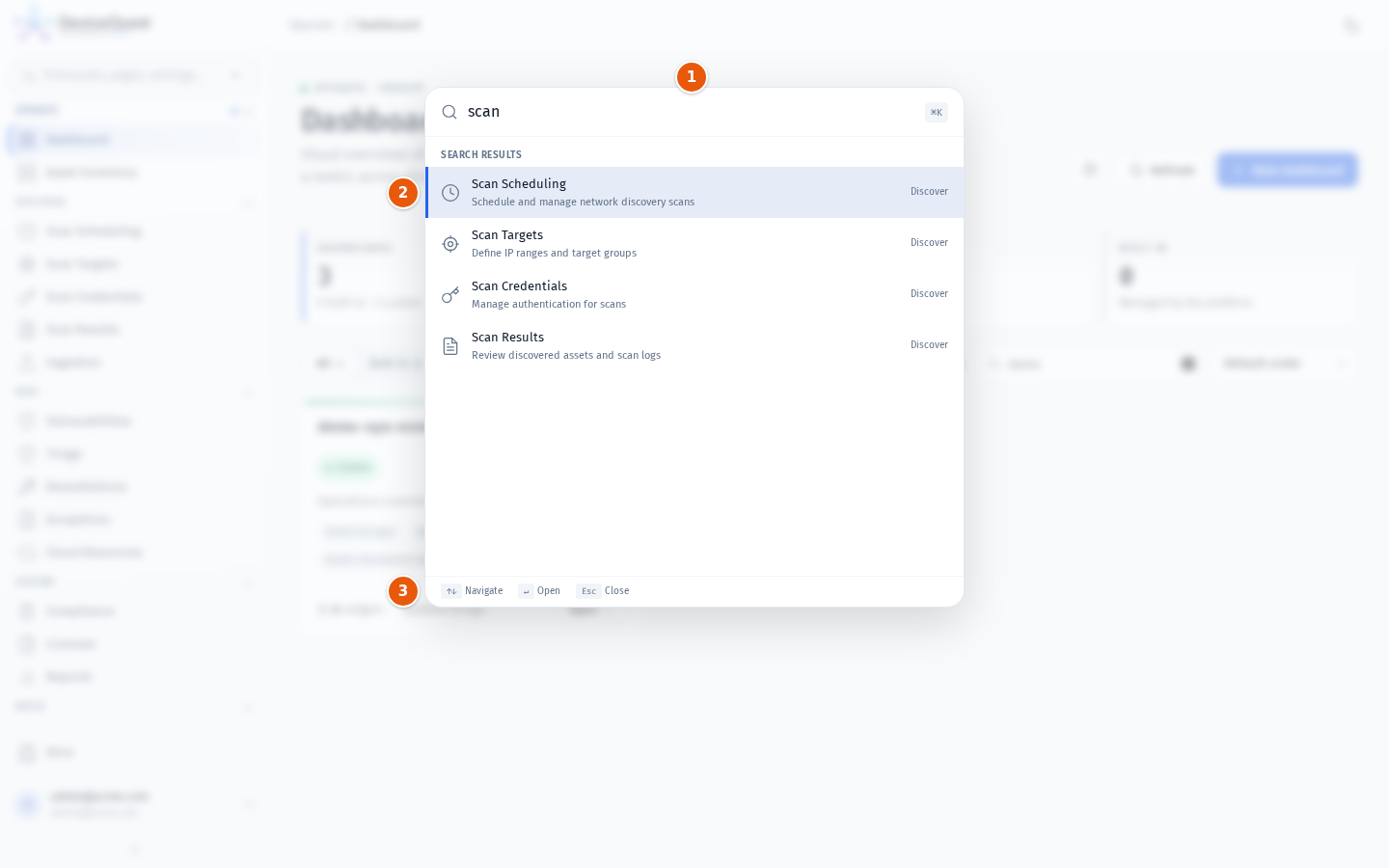Click the enter key hint icon

(x=526, y=591)
